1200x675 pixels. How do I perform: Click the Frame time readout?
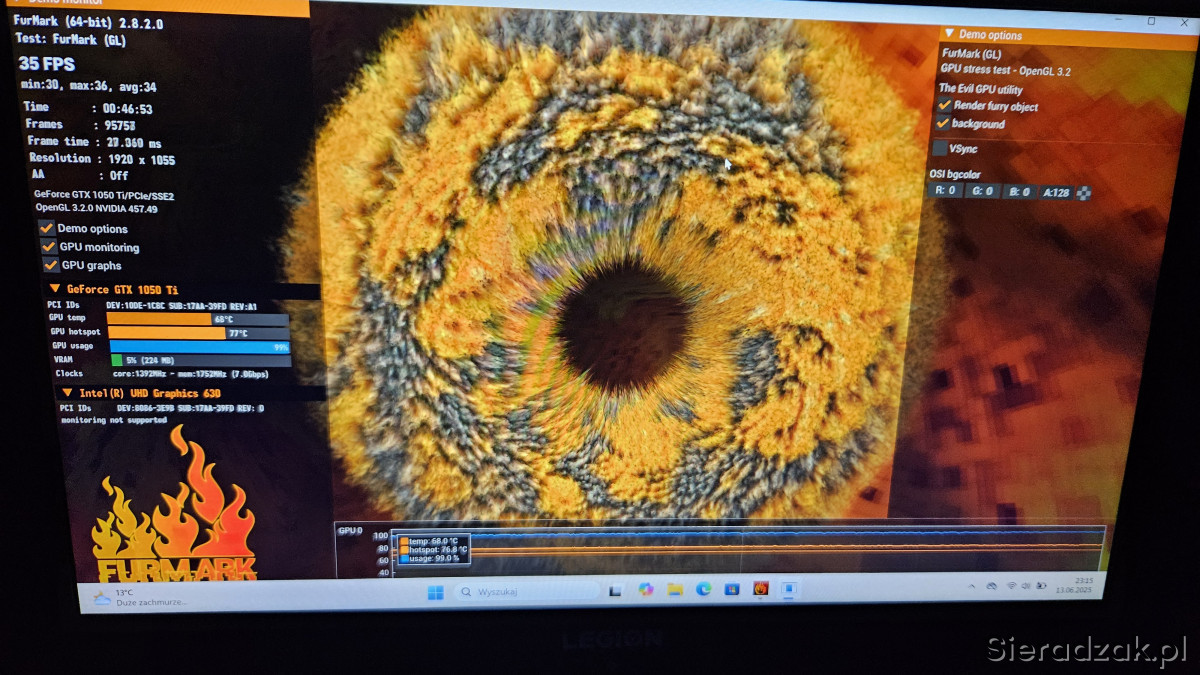[x=94, y=142]
